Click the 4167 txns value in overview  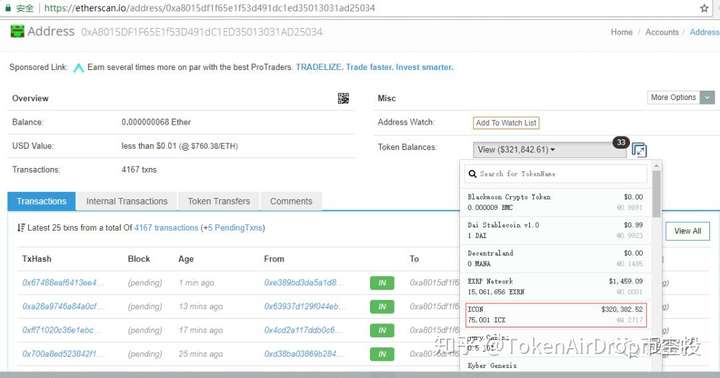[139, 170]
